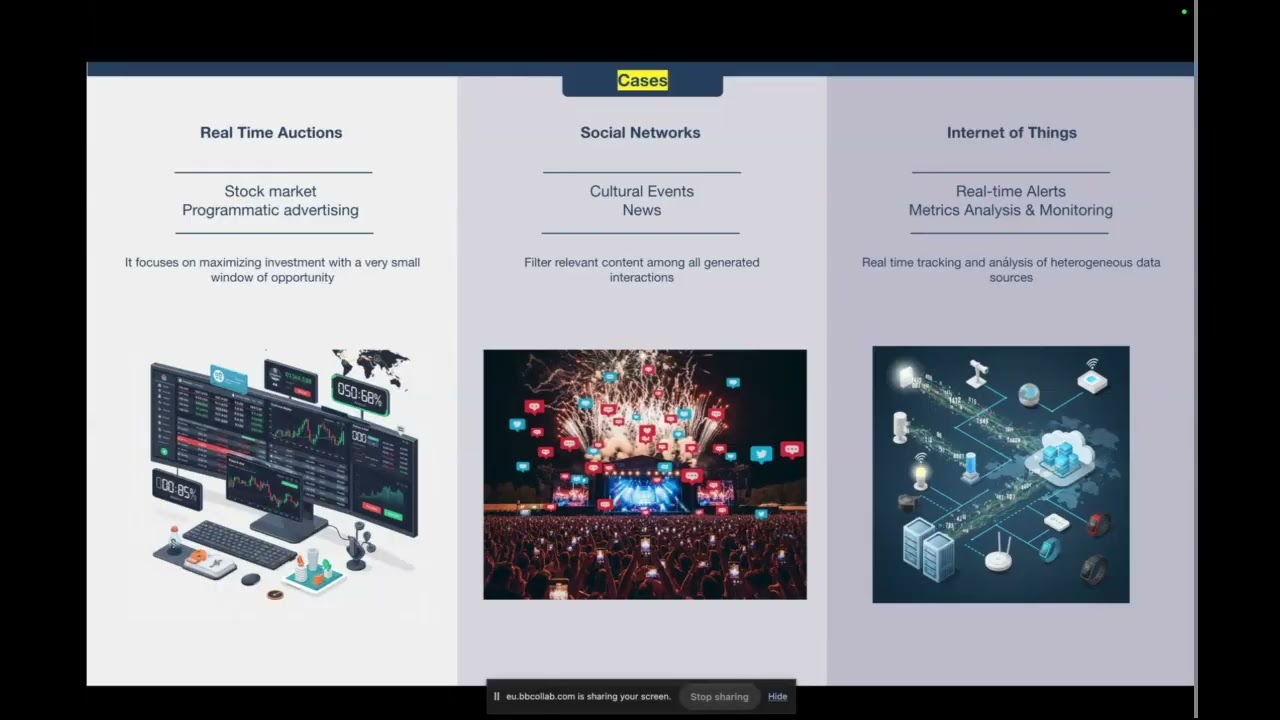
Task: Hide the screen sharing notification bar
Action: pyautogui.click(x=777, y=697)
